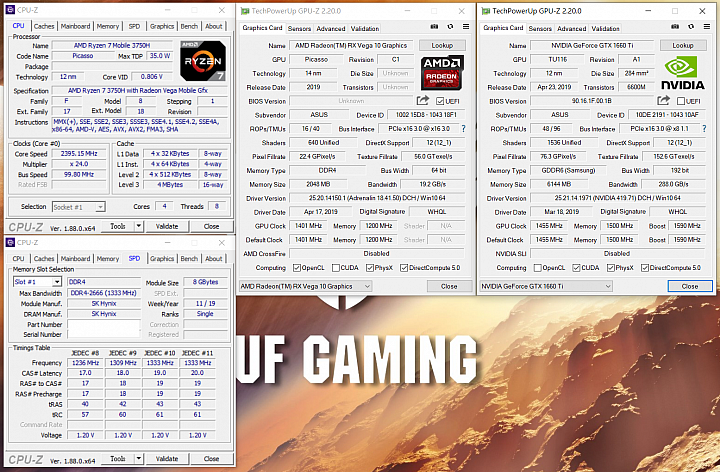Open Memory tab in SPD CPU-Z window
Image resolution: width=720 pixels, height=472 pixels.
click(x=108, y=258)
